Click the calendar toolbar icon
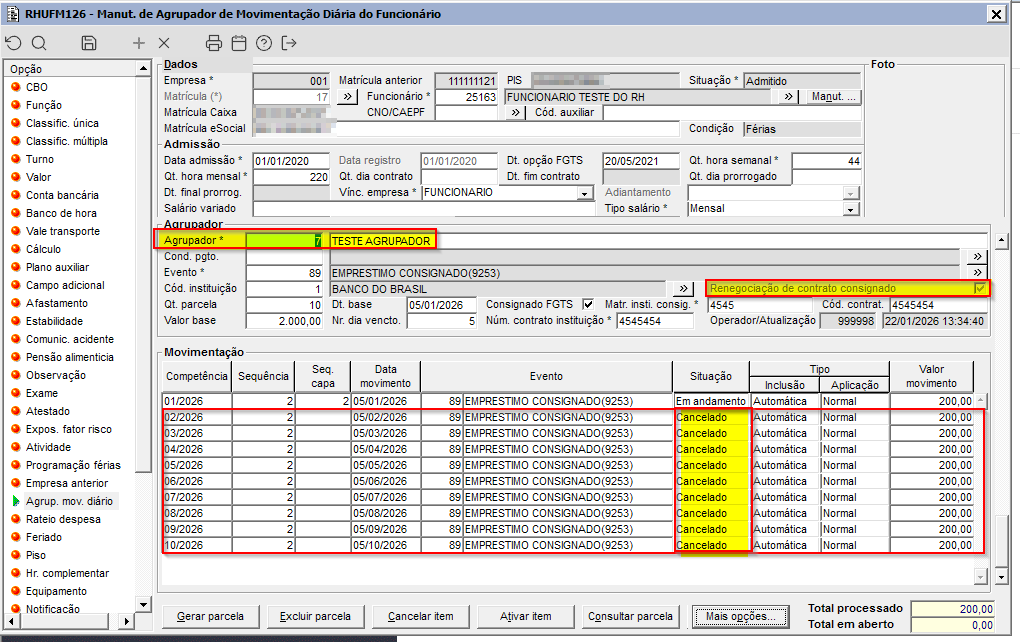Image resolution: width=1020 pixels, height=642 pixels. coord(239,43)
